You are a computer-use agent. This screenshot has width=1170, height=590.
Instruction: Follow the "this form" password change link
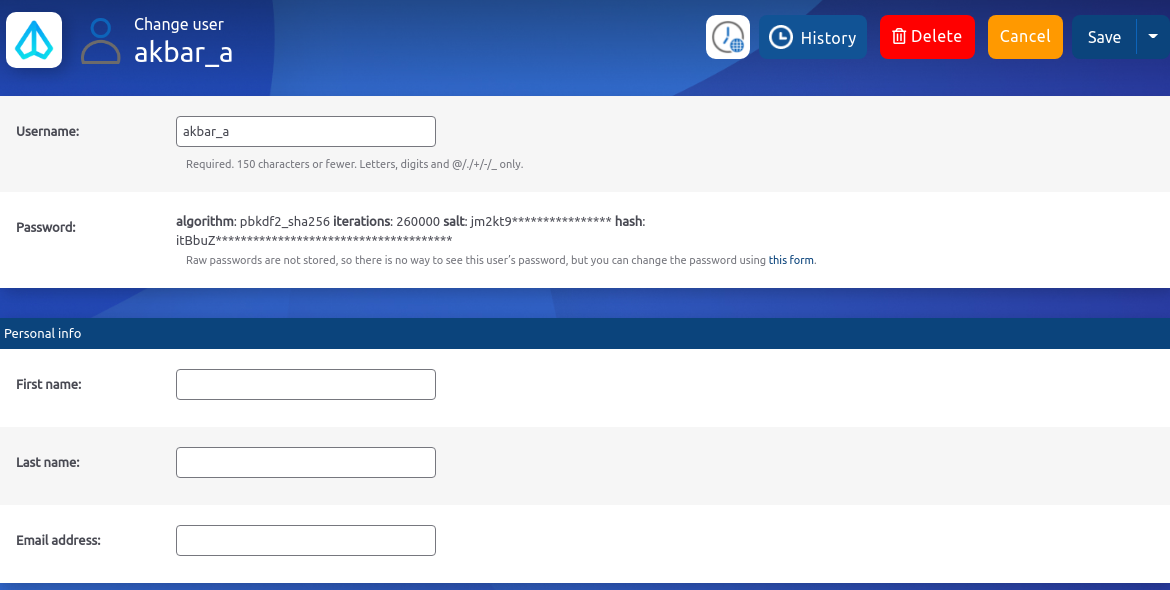(791, 260)
